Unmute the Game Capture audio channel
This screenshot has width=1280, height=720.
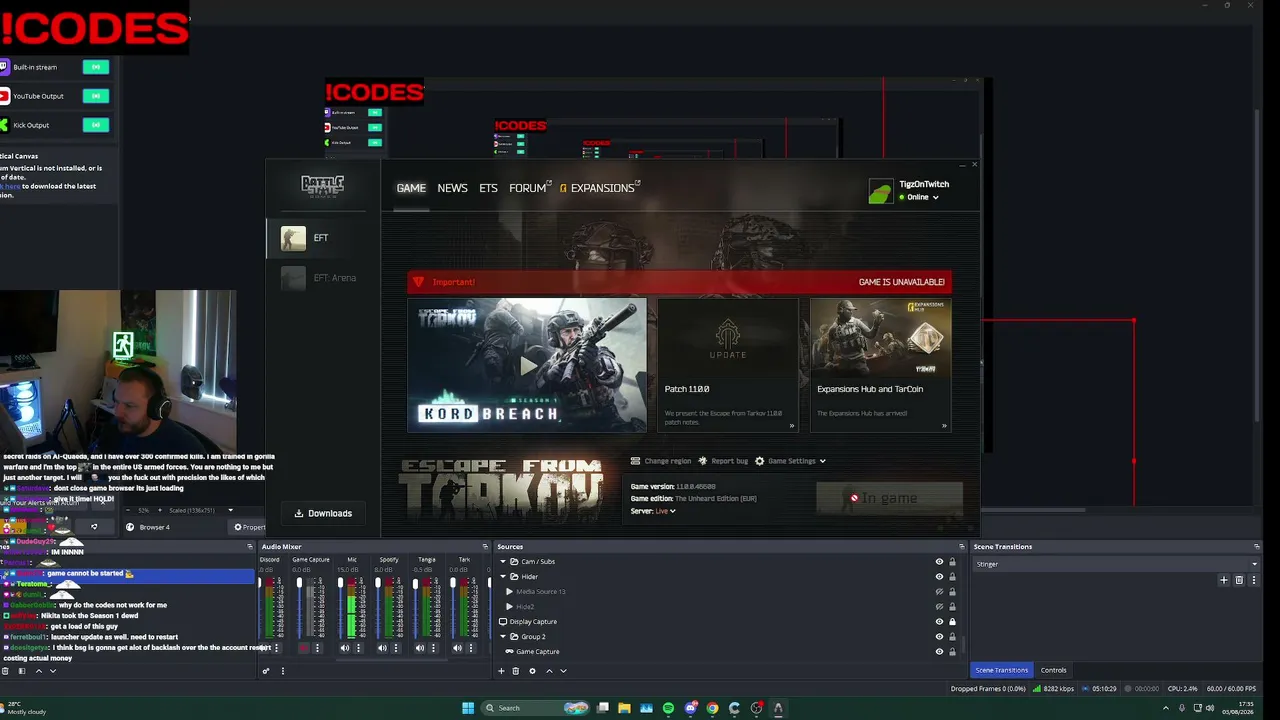click(x=304, y=648)
